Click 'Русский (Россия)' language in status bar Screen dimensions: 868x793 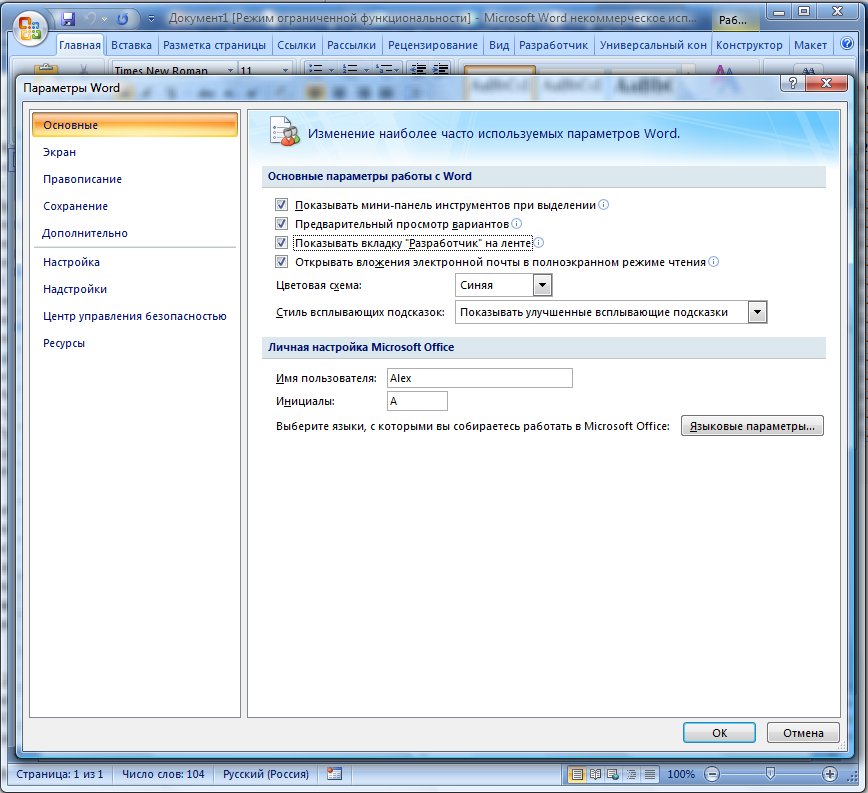[266, 774]
